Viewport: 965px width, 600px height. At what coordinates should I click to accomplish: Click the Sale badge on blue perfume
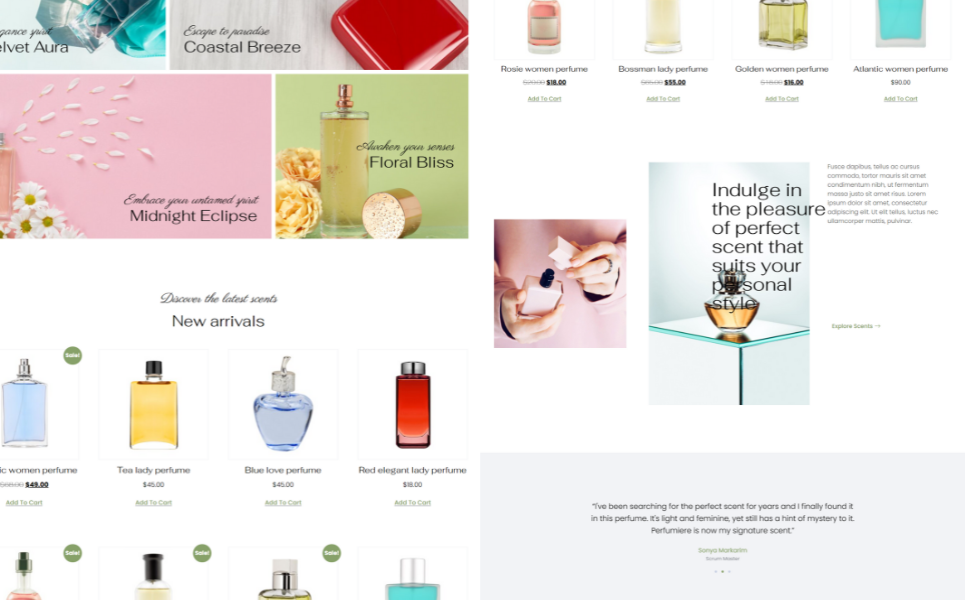73,355
